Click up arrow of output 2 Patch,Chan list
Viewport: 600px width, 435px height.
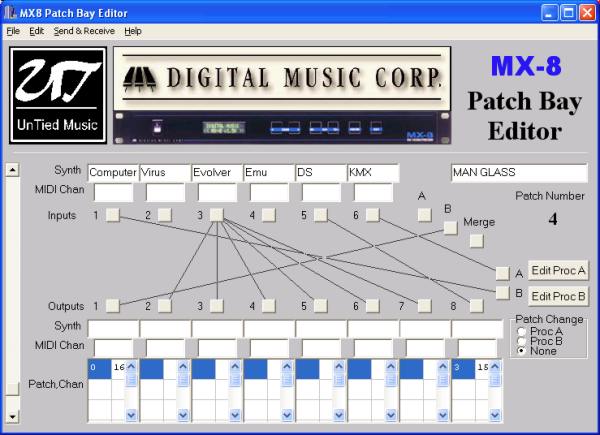[183, 367]
